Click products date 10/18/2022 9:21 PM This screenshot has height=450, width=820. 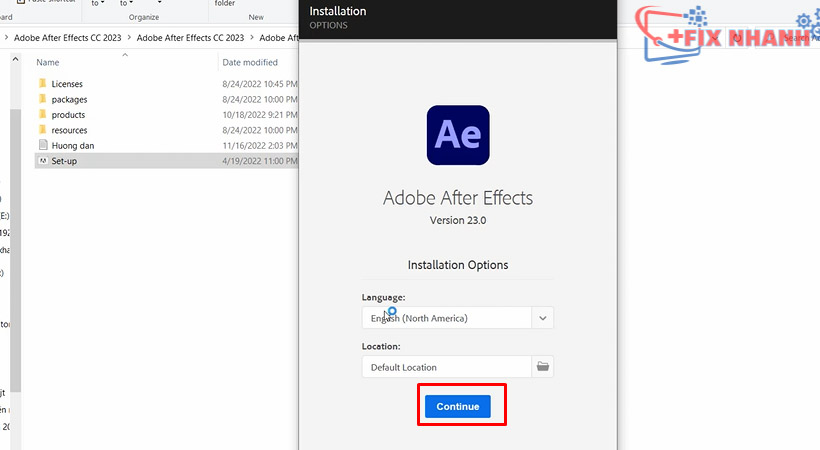click(259, 115)
